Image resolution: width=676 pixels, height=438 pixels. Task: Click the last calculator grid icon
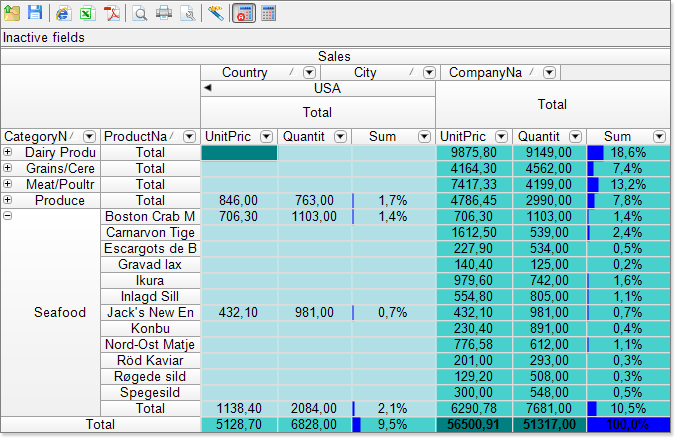268,13
